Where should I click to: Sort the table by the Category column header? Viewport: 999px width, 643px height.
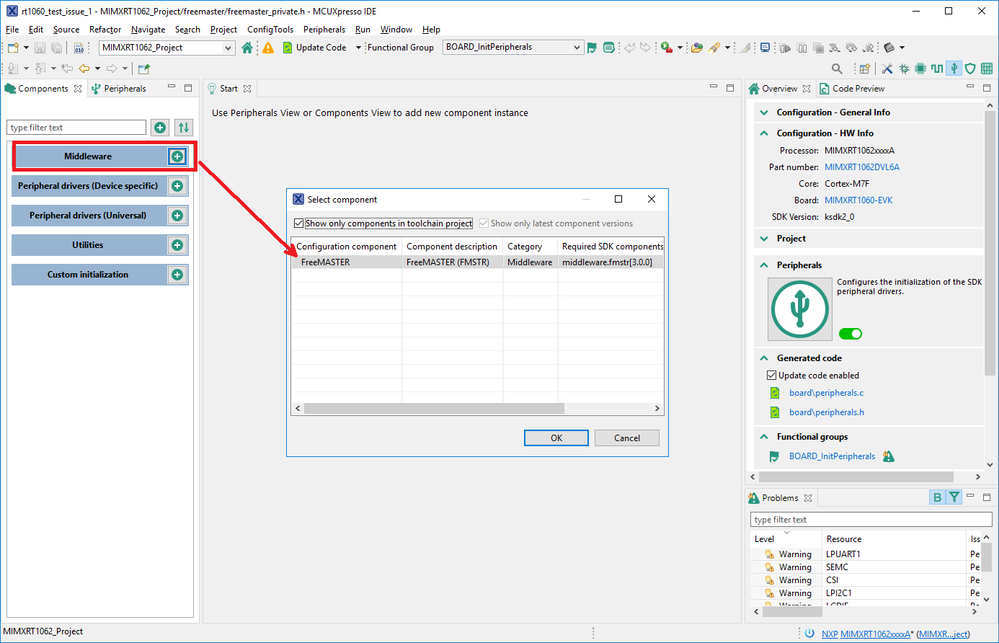click(530, 246)
